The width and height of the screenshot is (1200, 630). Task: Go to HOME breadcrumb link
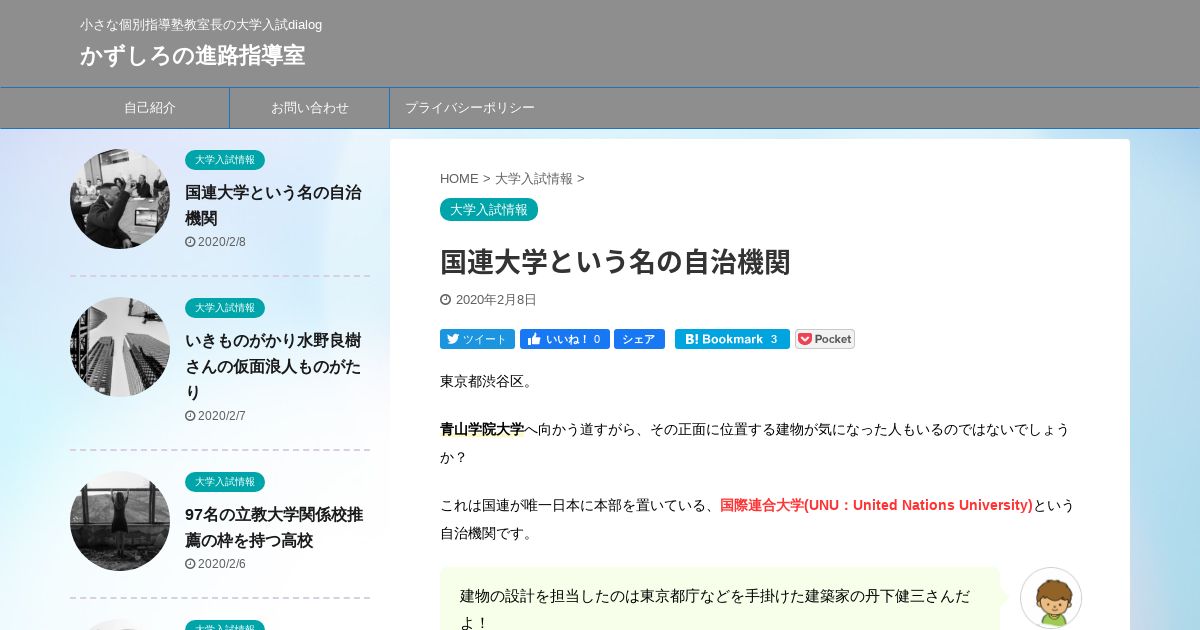(459, 178)
